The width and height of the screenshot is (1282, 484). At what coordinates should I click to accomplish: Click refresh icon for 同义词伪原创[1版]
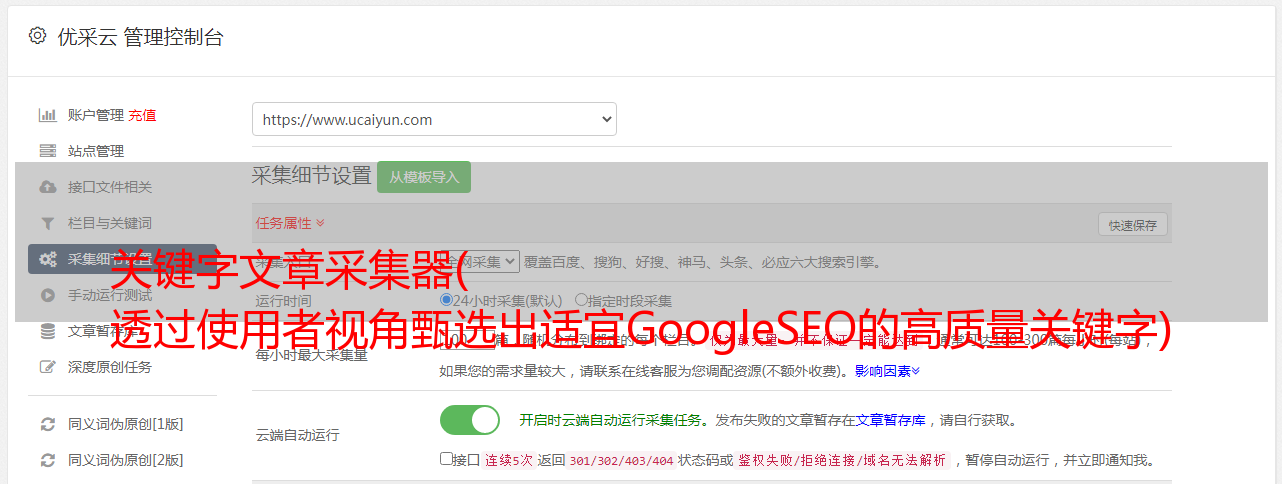tap(47, 424)
